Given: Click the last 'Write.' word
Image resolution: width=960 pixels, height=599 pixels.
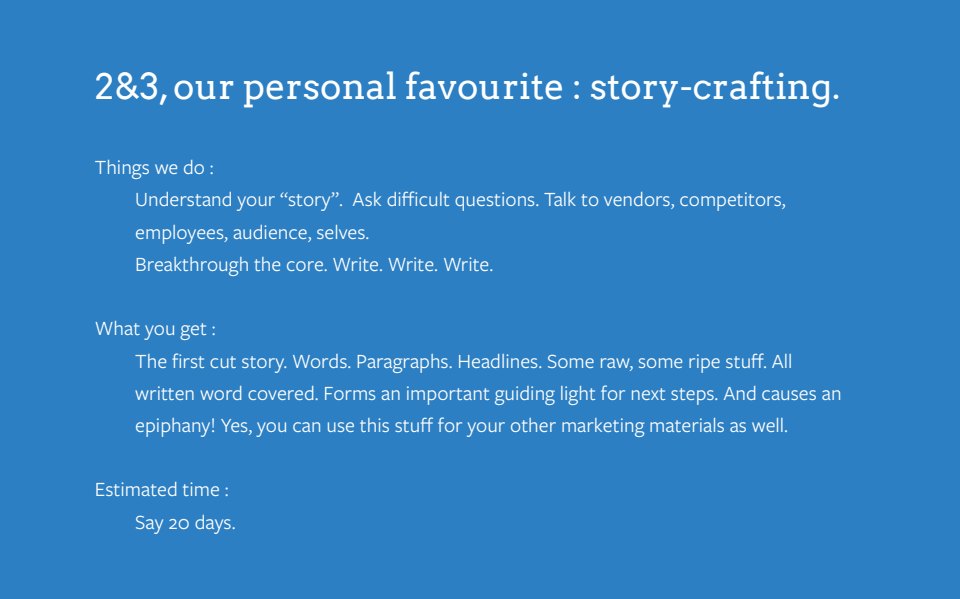Looking at the screenshot, I should pos(468,265).
